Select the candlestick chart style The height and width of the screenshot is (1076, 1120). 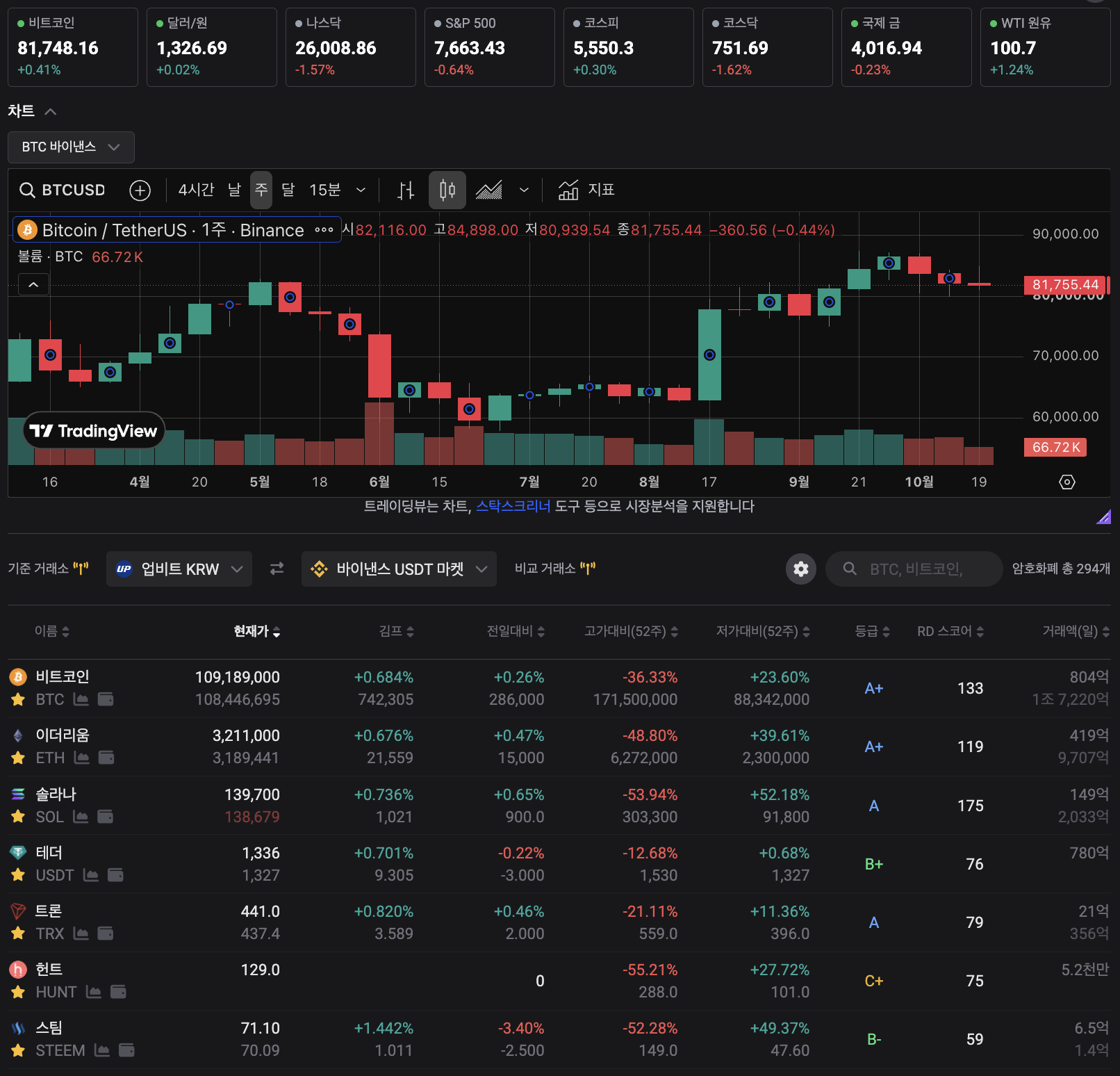tap(447, 190)
